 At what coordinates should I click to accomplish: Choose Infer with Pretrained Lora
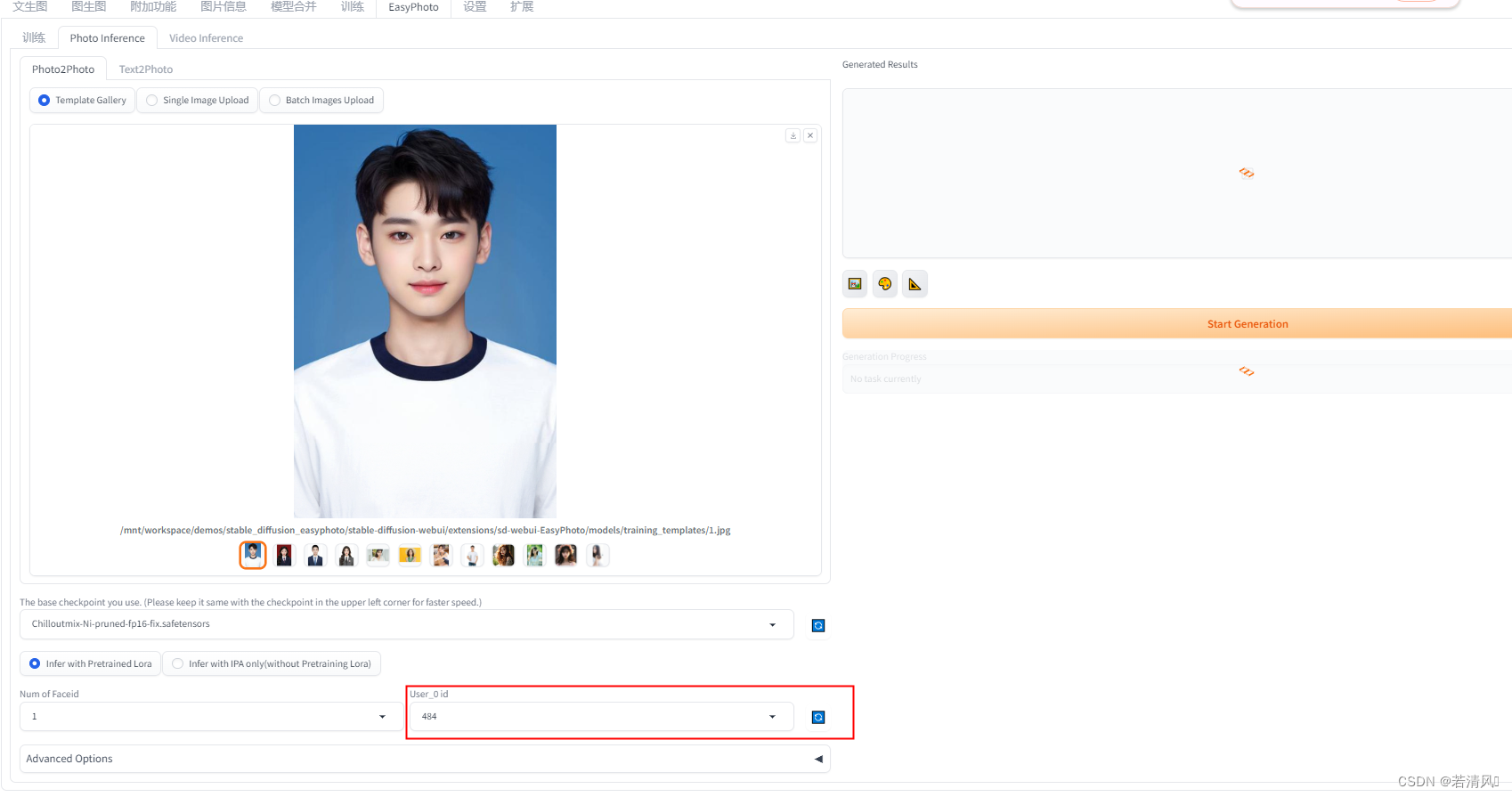90,664
